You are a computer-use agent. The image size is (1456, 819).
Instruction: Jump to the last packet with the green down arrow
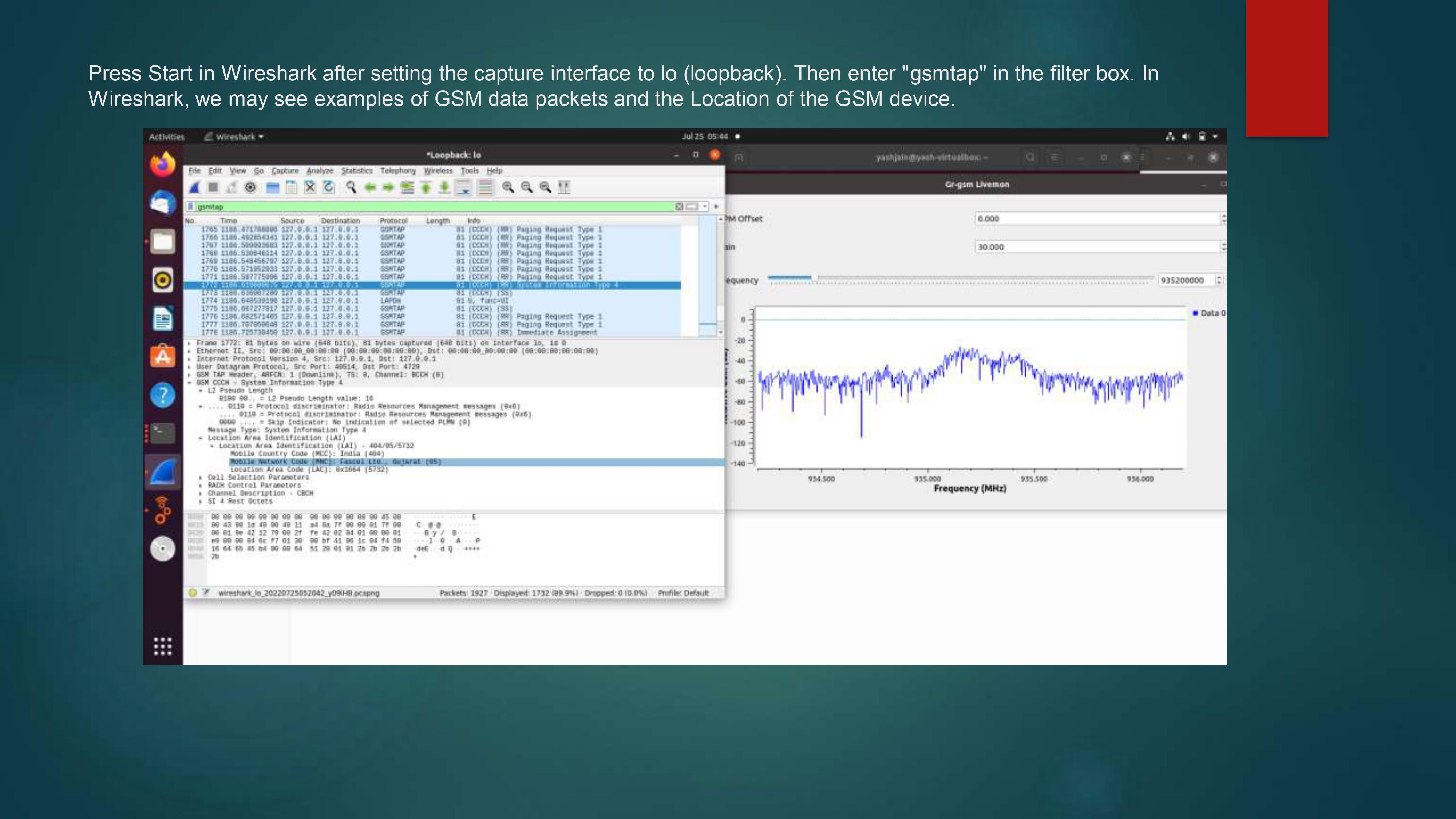click(445, 187)
